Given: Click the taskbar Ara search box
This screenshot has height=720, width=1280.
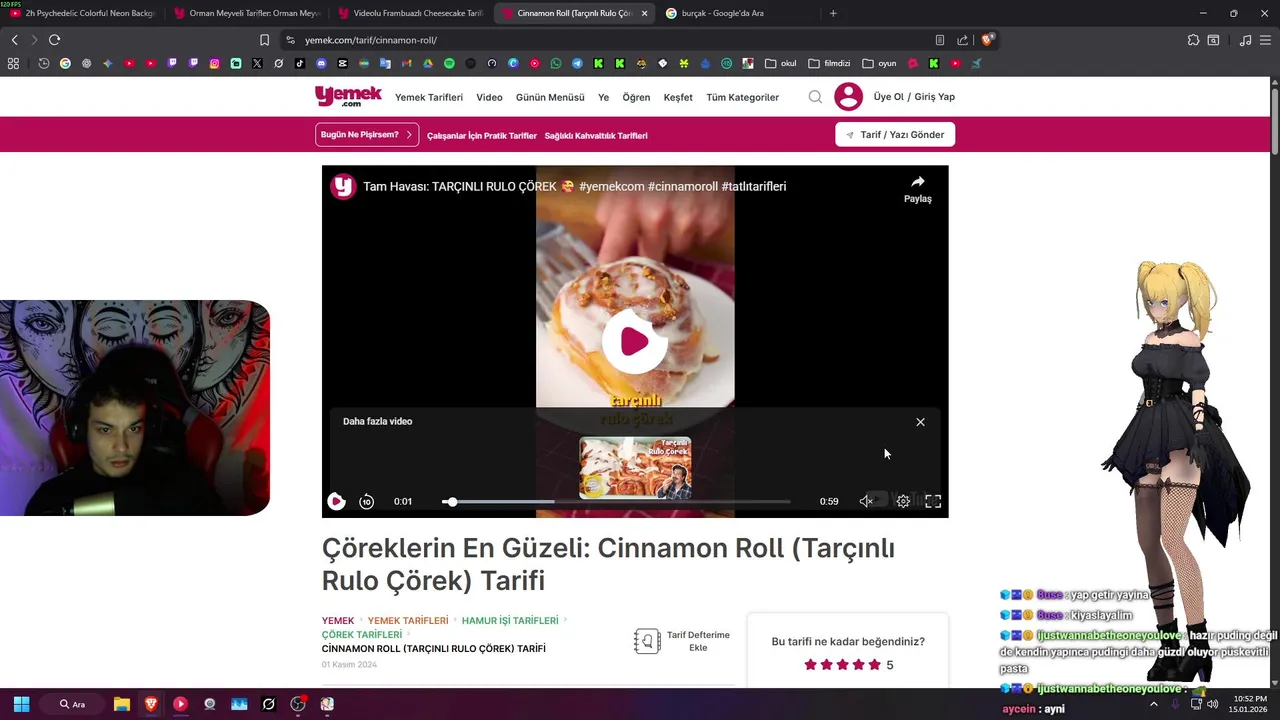Looking at the screenshot, I should click(x=72, y=704).
